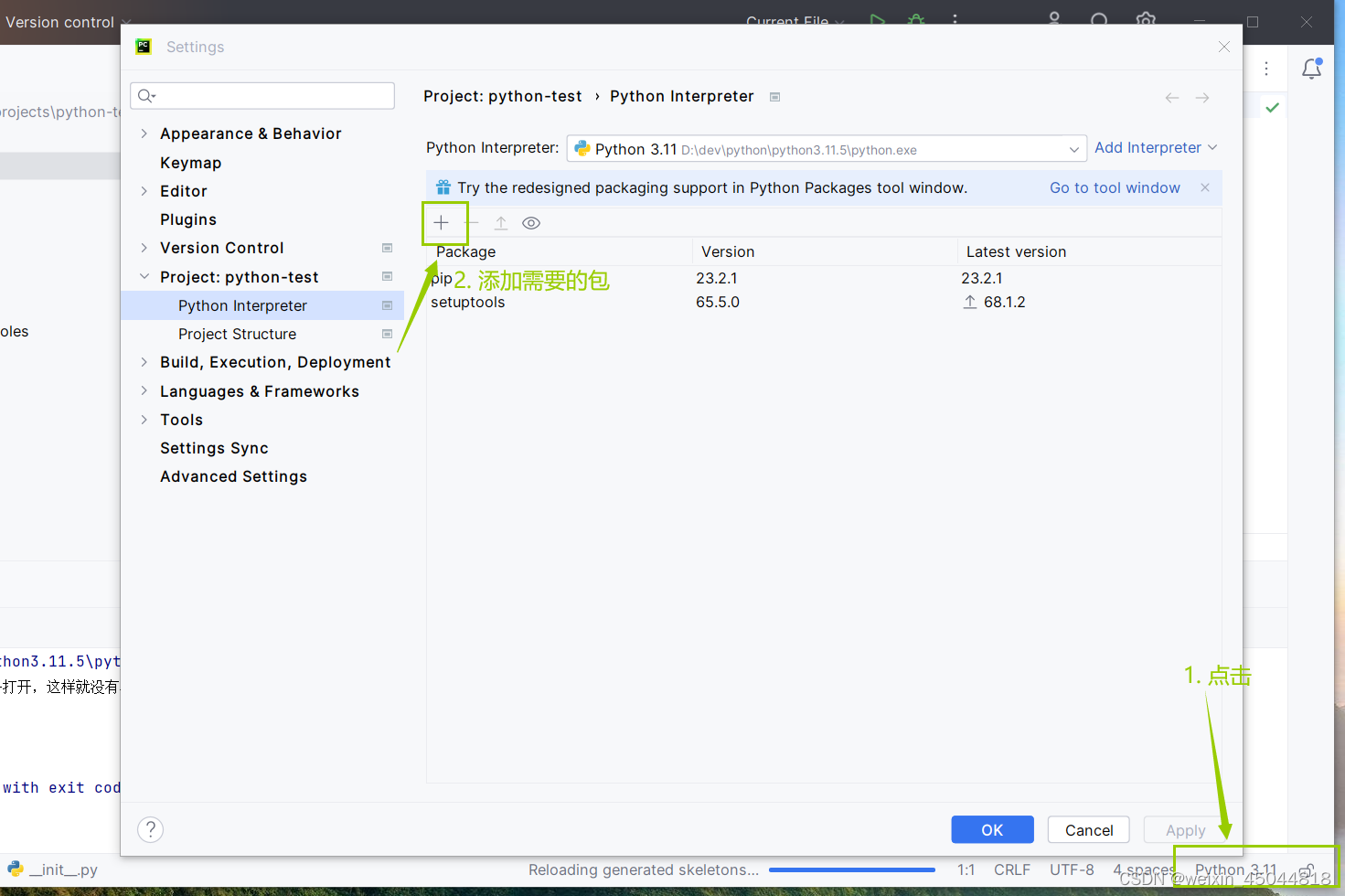Click project-level icon beside Version Control
Screen dimensions: 1345x896
[387, 248]
